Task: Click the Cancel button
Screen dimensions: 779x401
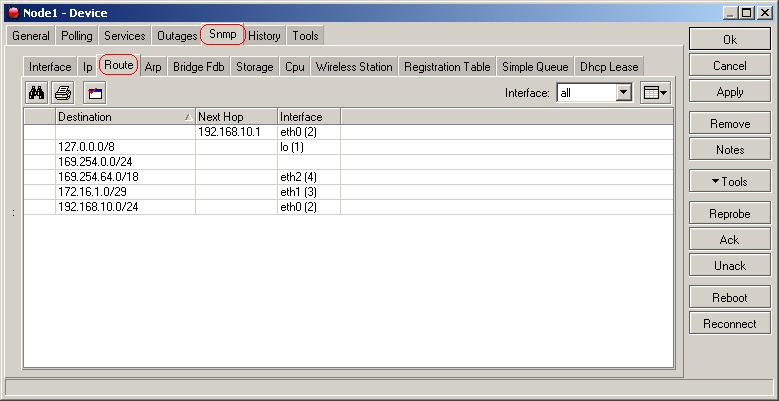Action: pyautogui.click(x=729, y=66)
